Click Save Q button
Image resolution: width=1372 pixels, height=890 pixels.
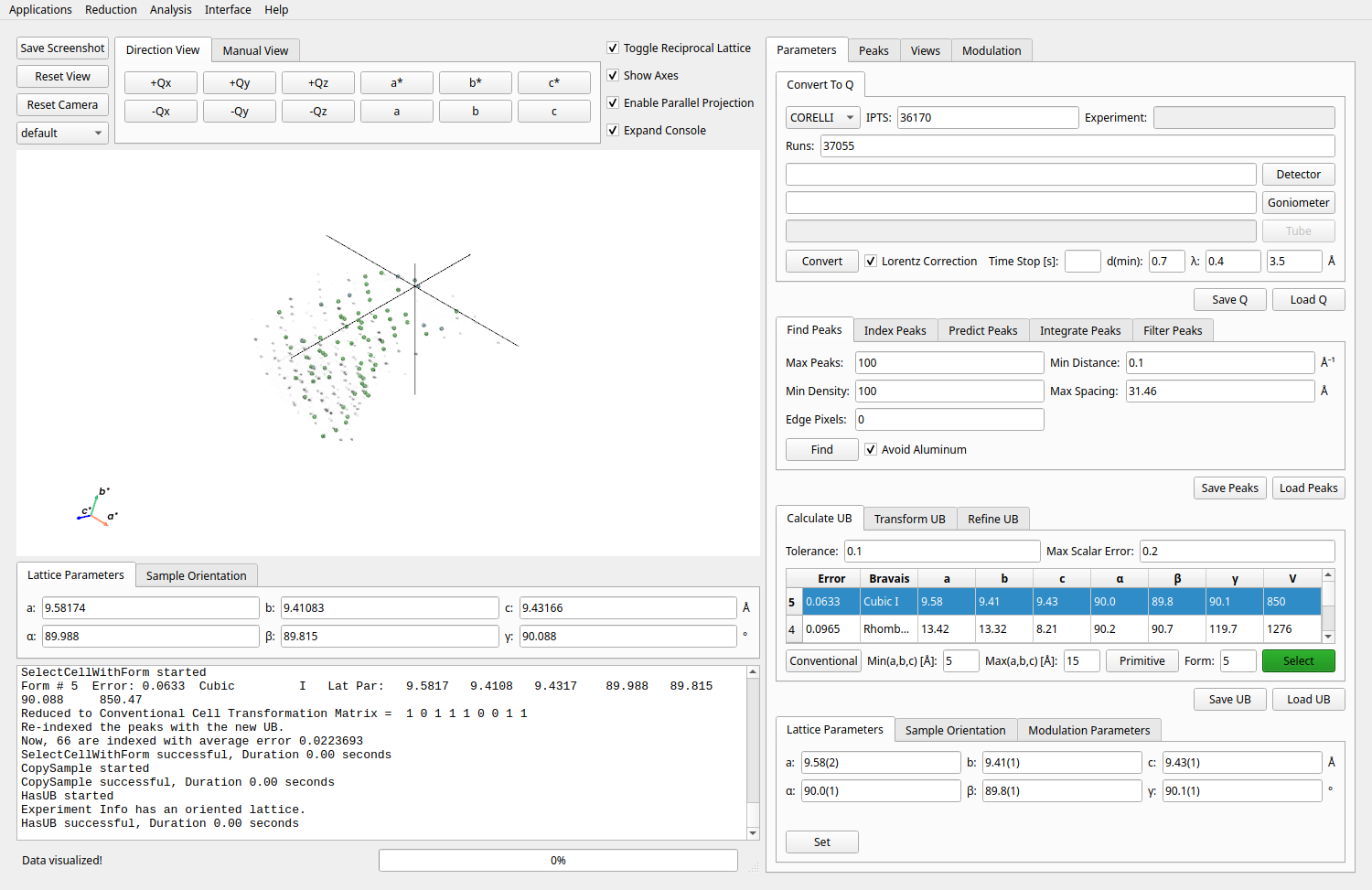(x=1230, y=300)
